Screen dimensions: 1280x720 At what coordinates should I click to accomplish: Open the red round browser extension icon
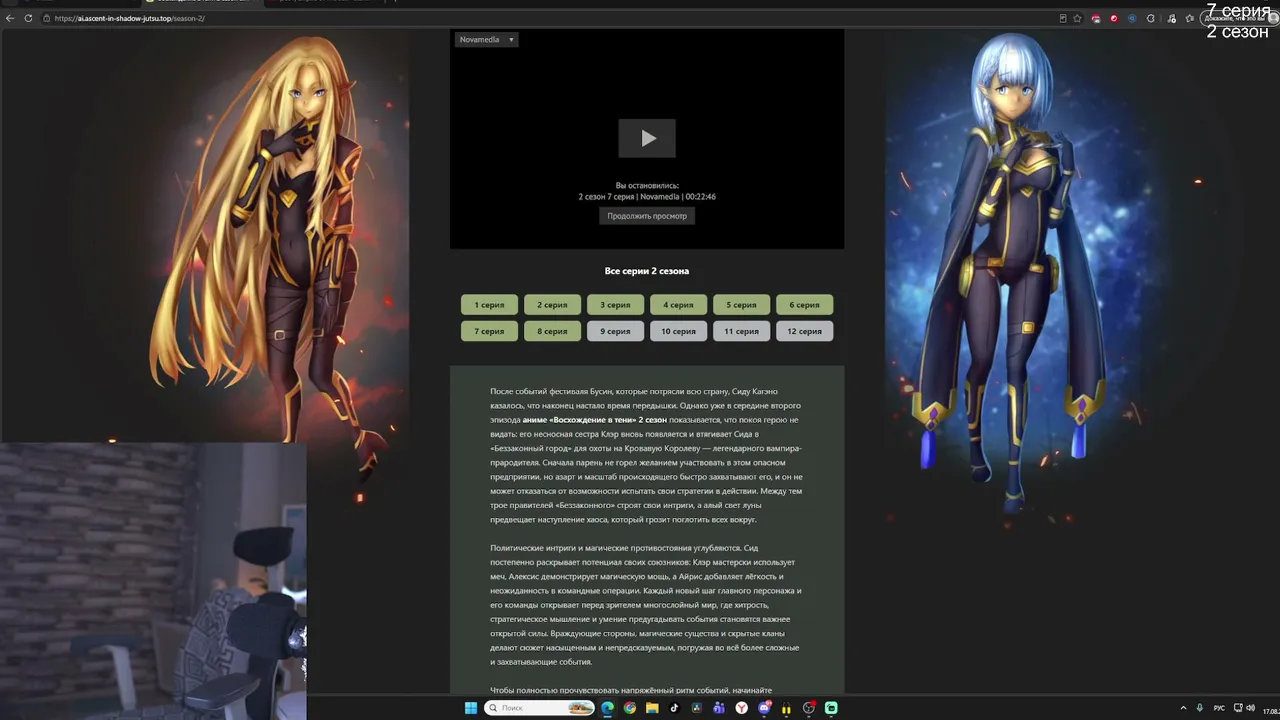coord(1114,18)
